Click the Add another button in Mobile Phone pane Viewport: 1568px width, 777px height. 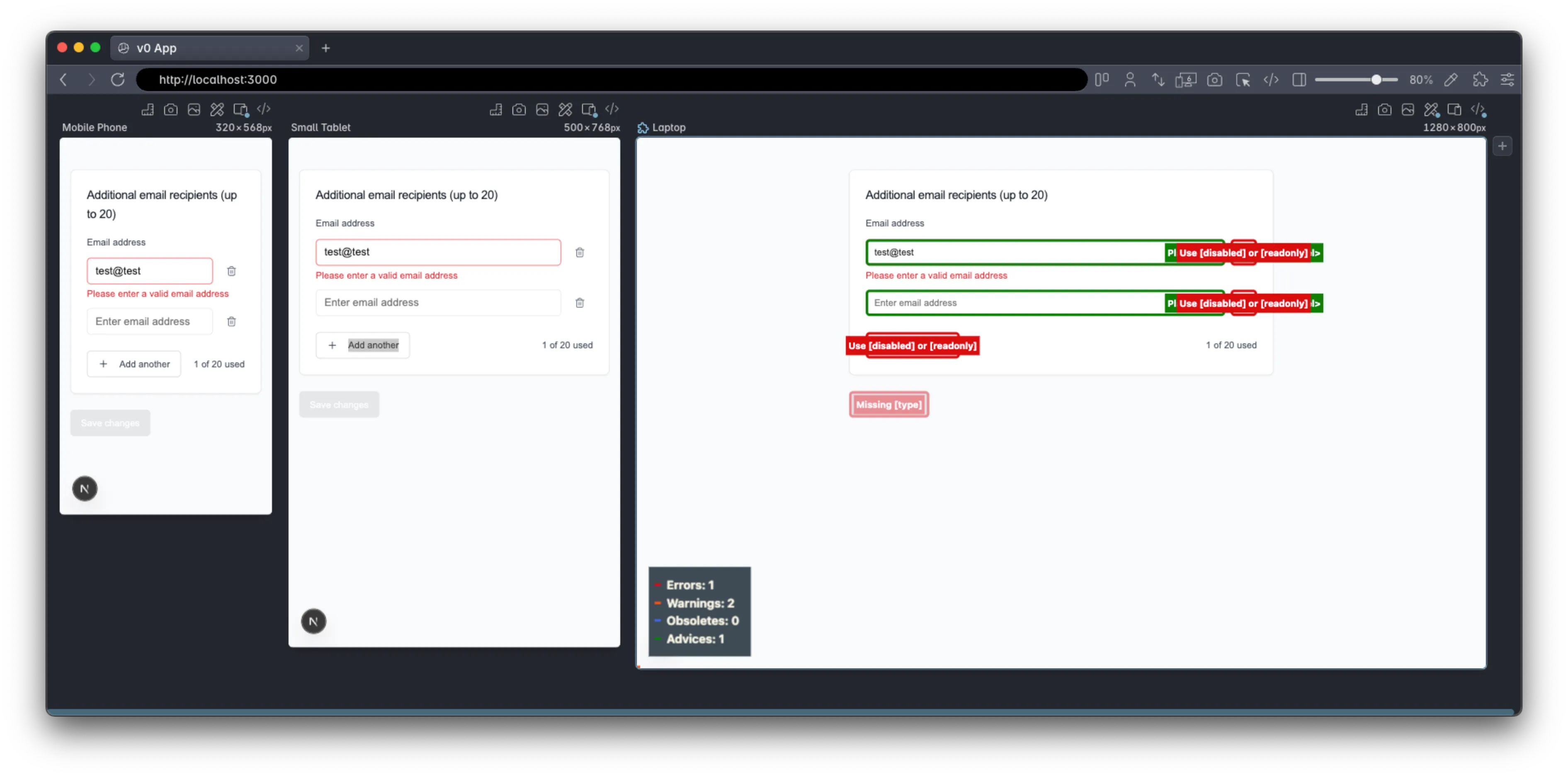pyautogui.click(x=134, y=364)
